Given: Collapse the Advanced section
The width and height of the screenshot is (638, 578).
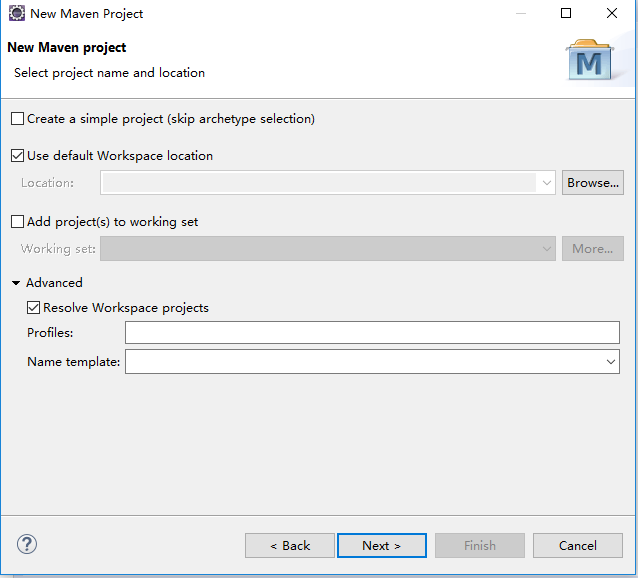Looking at the screenshot, I should click(x=16, y=283).
